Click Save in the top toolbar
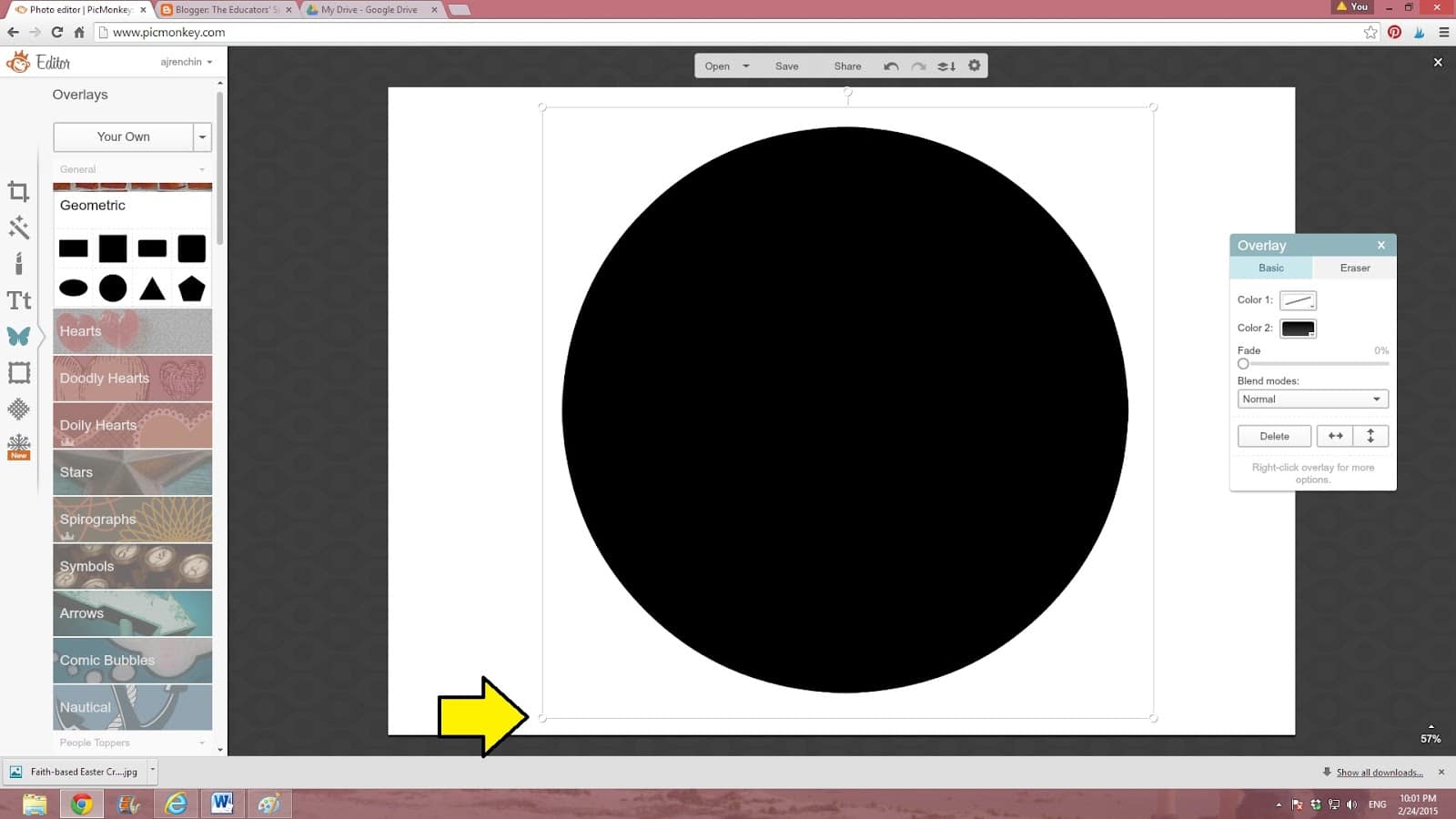Screen dimensions: 1456x819 tap(786, 66)
